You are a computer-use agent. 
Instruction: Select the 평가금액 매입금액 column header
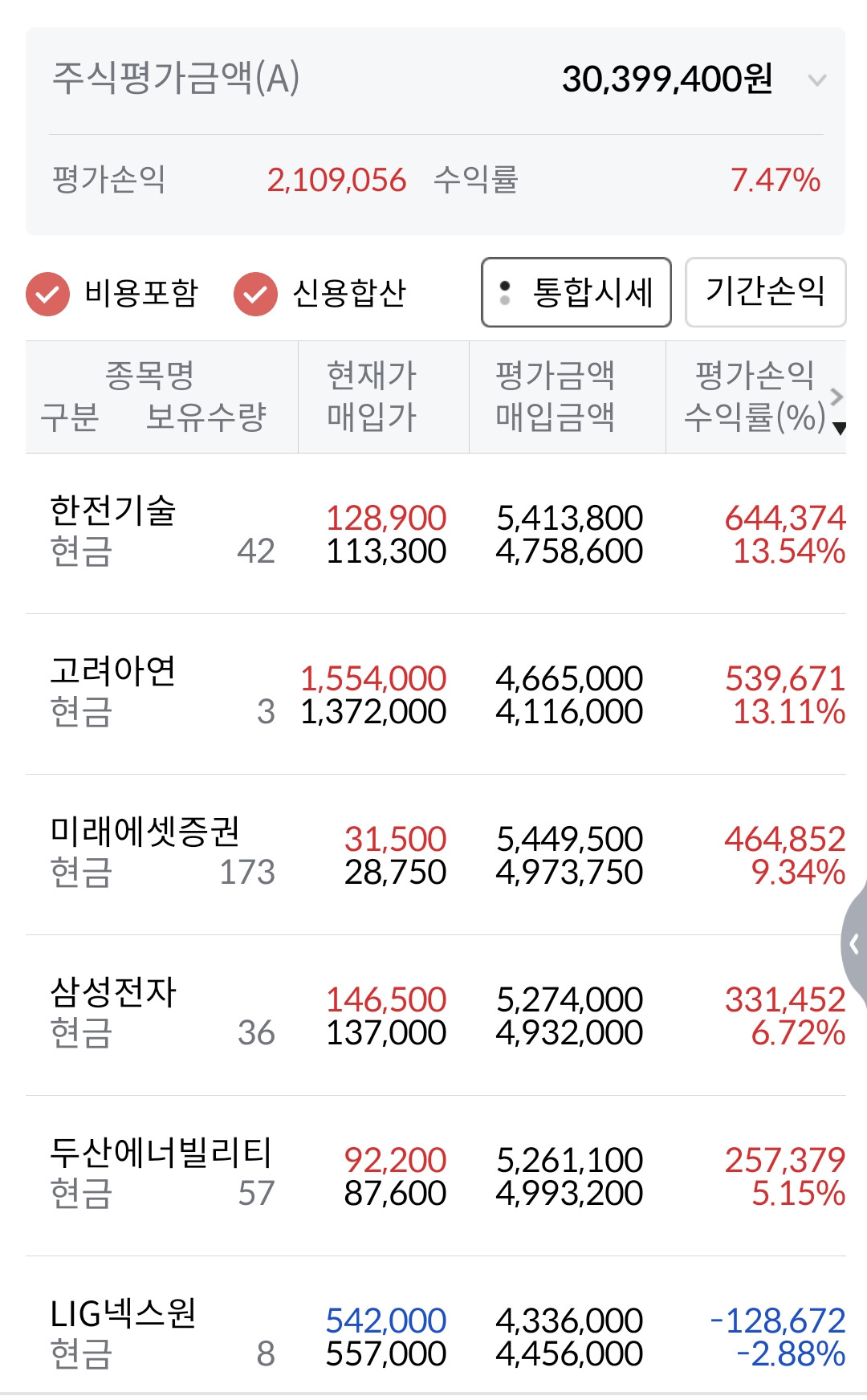[x=556, y=397]
